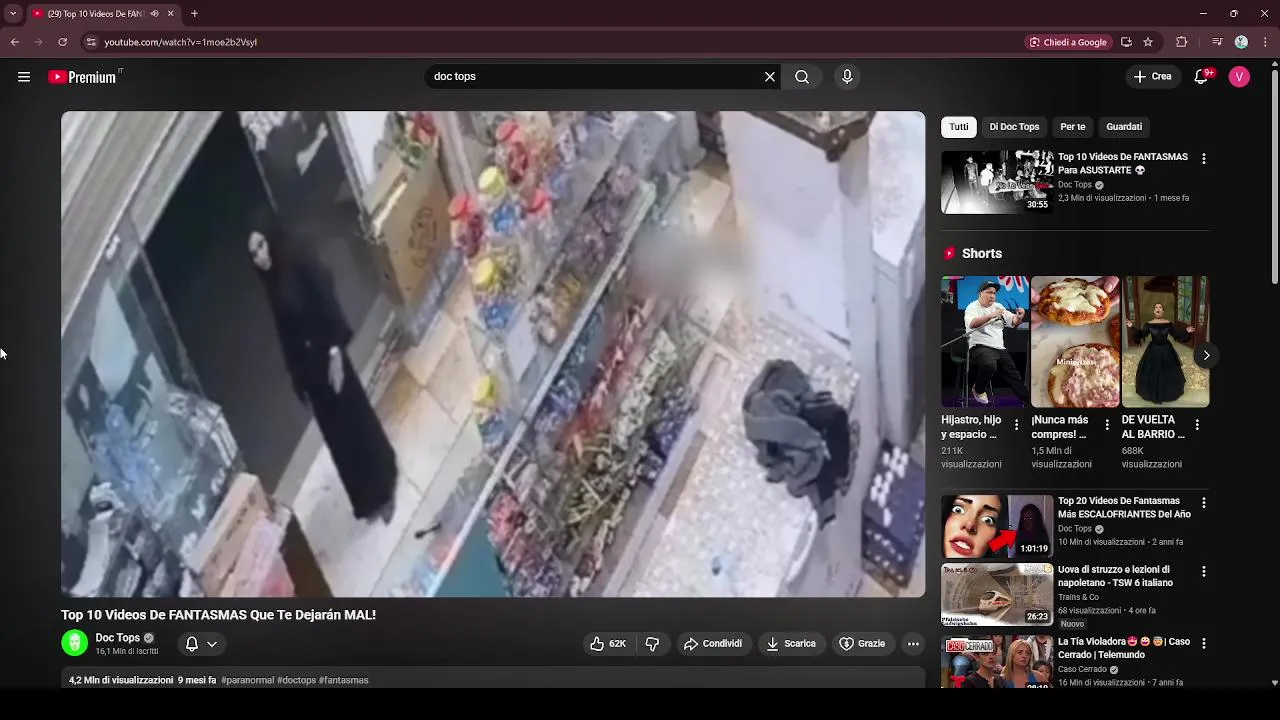Show next Shorts with right arrow
Image resolution: width=1280 pixels, height=720 pixels.
tap(1206, 355)
